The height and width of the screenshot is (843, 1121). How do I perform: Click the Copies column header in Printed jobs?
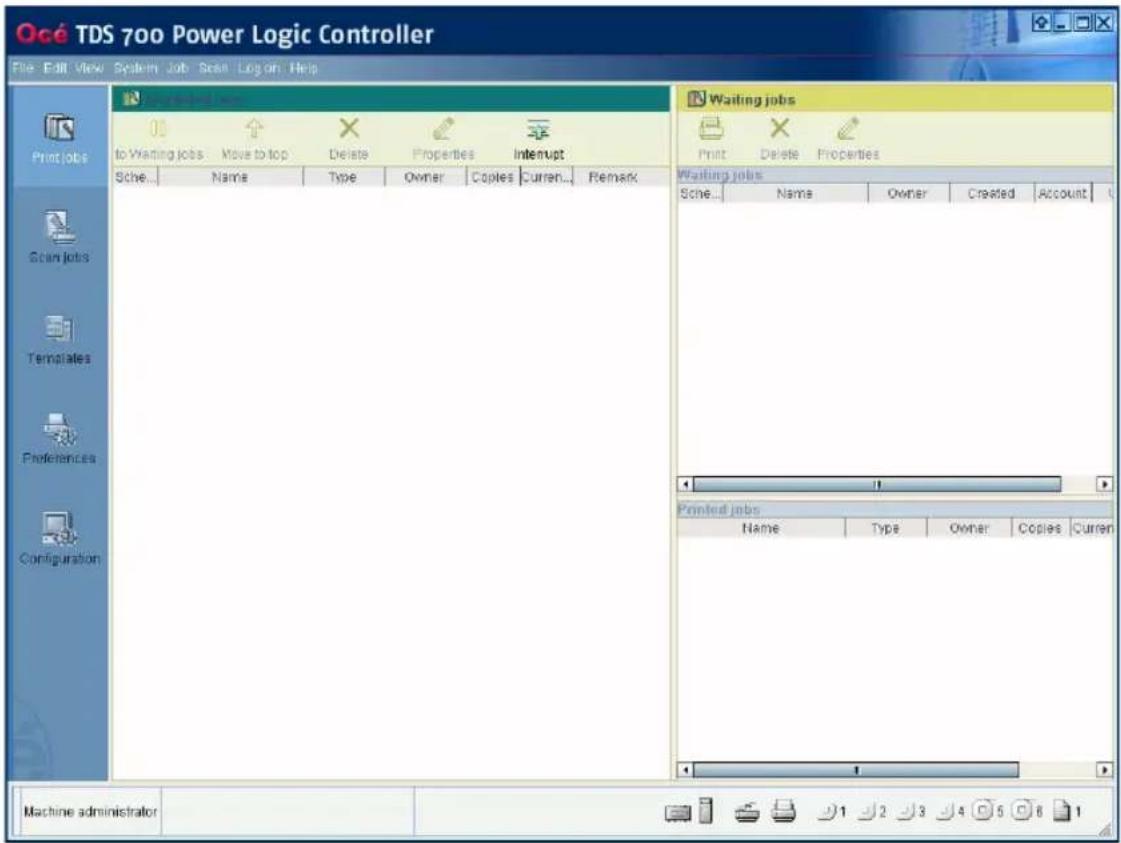point(1040,528)
